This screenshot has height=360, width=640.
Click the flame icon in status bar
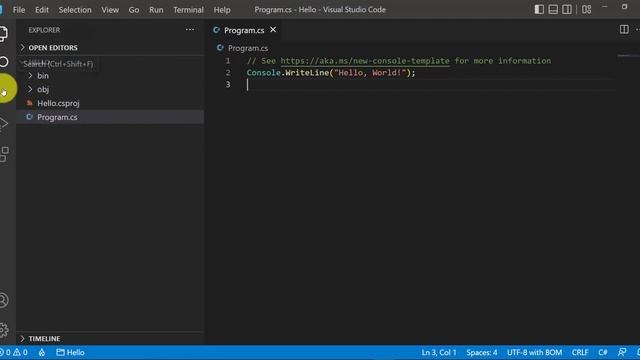tap(42, 352)
